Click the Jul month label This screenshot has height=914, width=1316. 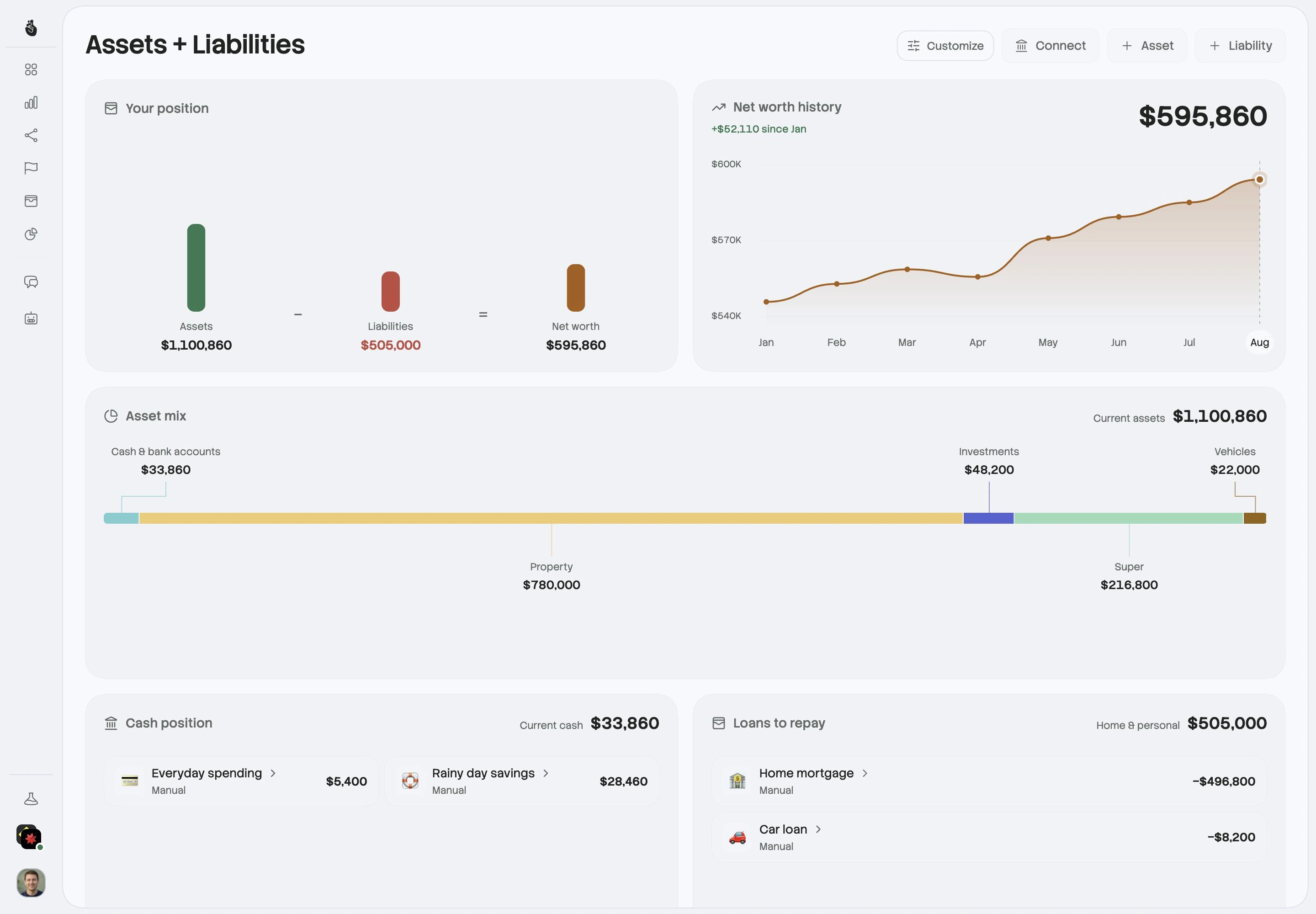[1189, 342]
